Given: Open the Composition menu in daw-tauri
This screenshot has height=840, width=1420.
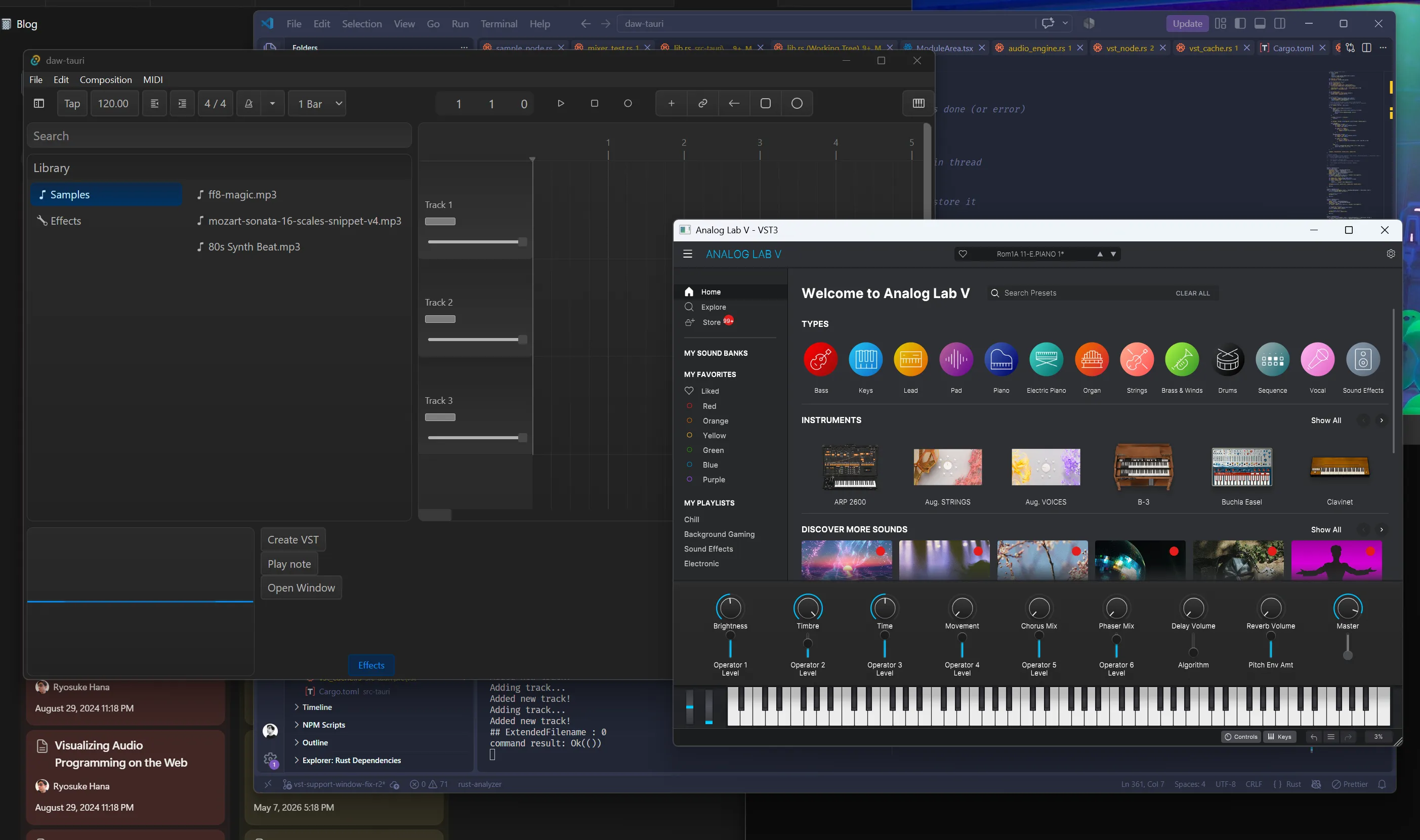Looking at the screenshot, I should [106, 80].
